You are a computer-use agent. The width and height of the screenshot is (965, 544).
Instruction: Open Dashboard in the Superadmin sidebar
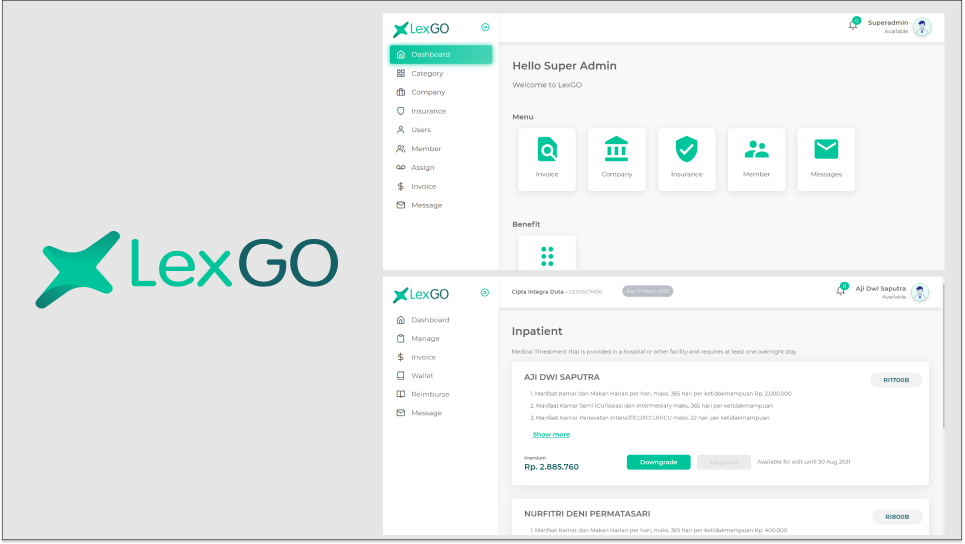click(x=441, y=54)
